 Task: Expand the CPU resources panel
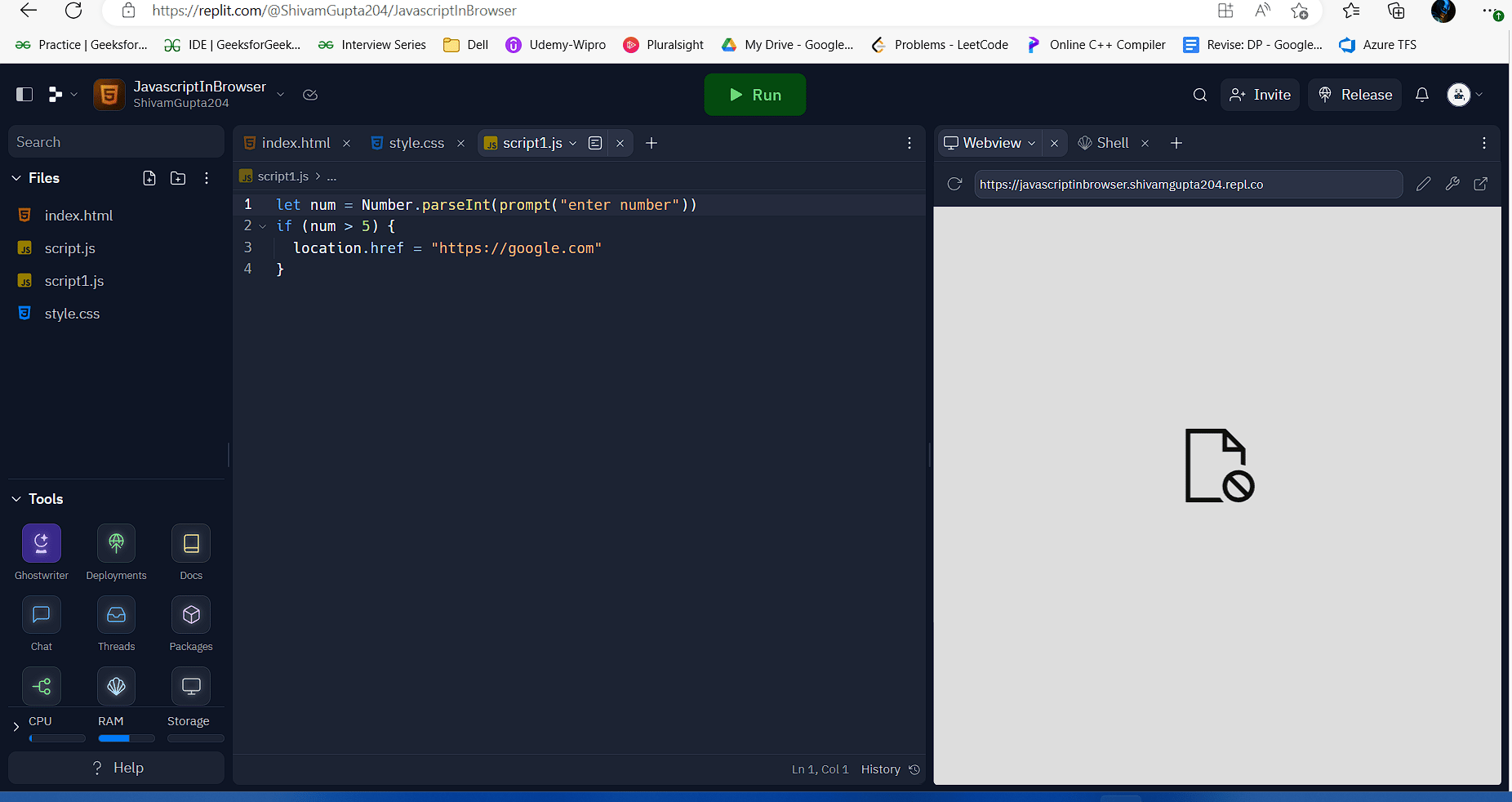16,726
